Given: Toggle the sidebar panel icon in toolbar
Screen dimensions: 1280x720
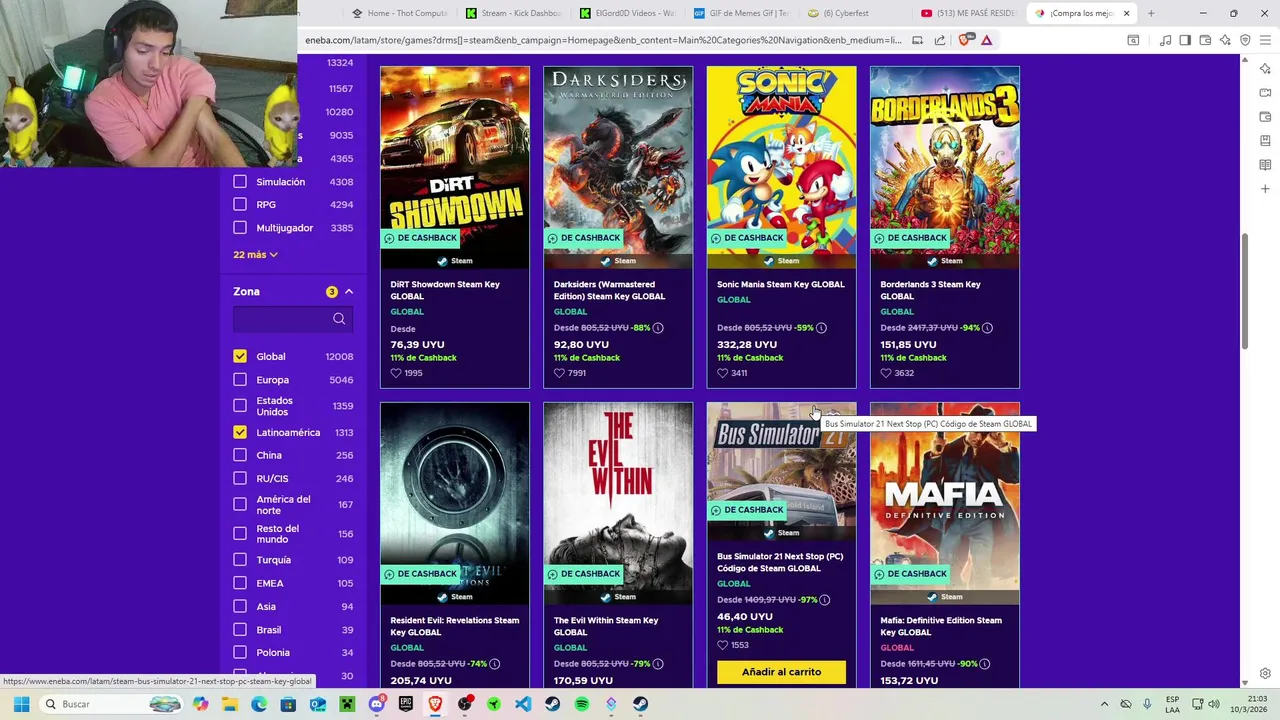Looking at the screenshot, I should 1185,40.
